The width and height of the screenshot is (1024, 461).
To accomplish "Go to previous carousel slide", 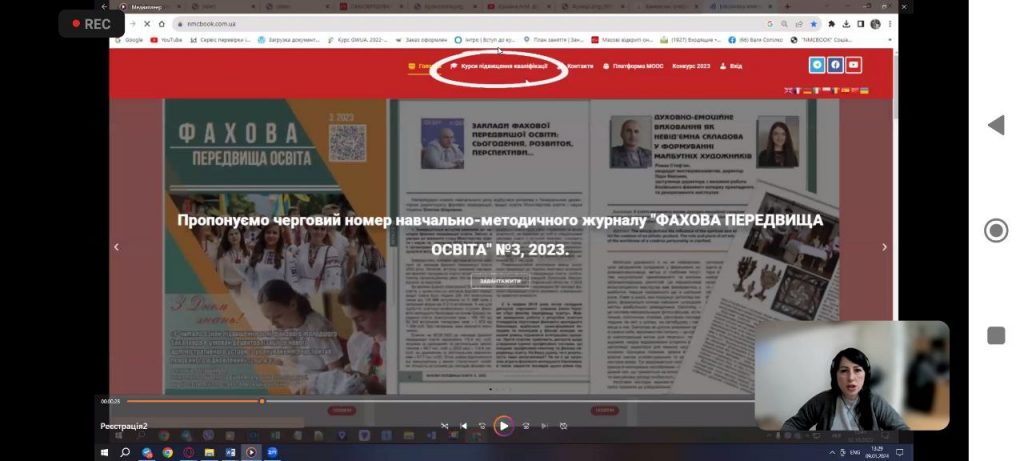I will tap(116, 247).
